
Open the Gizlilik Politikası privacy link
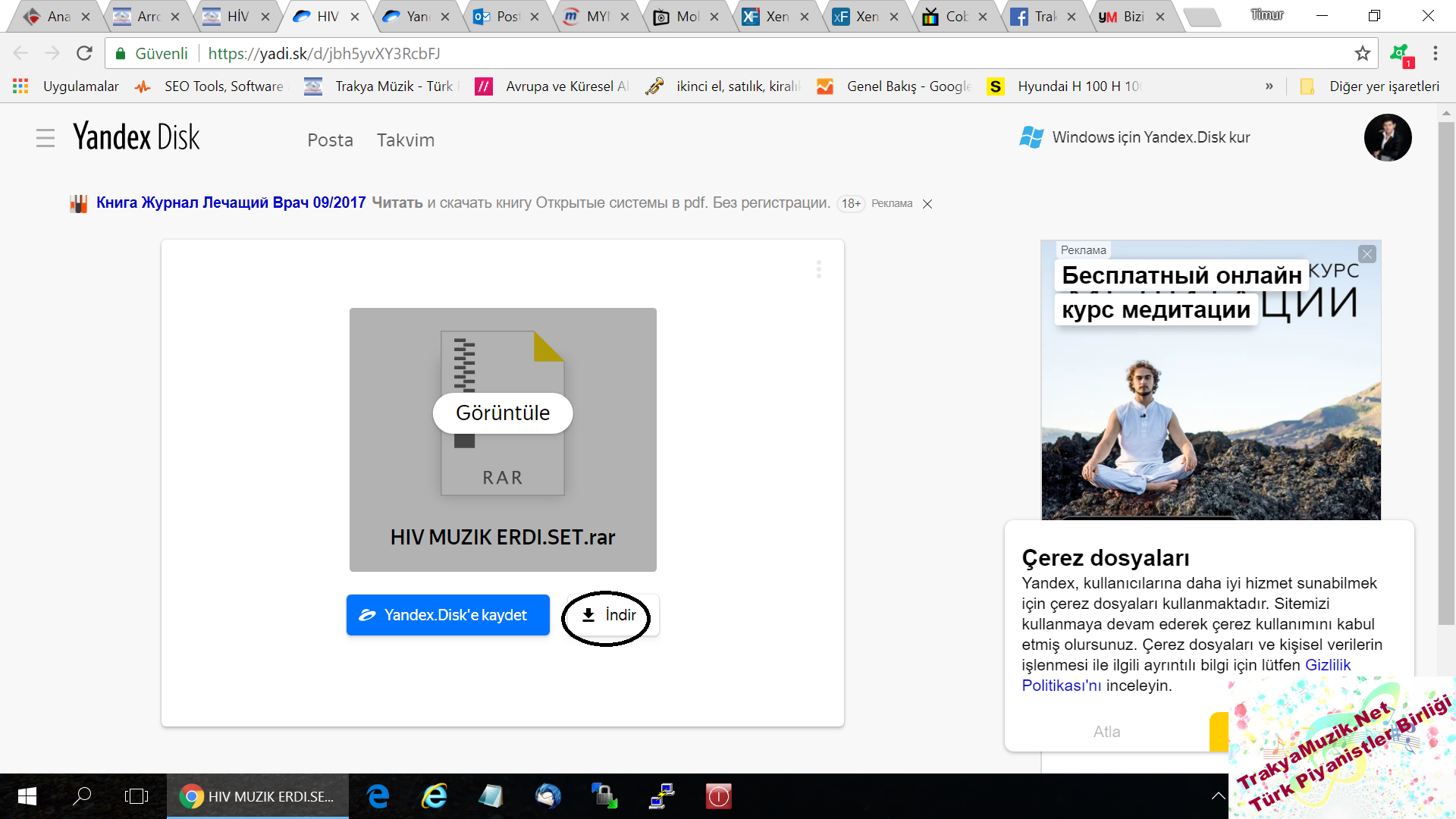coord(1327,665)
